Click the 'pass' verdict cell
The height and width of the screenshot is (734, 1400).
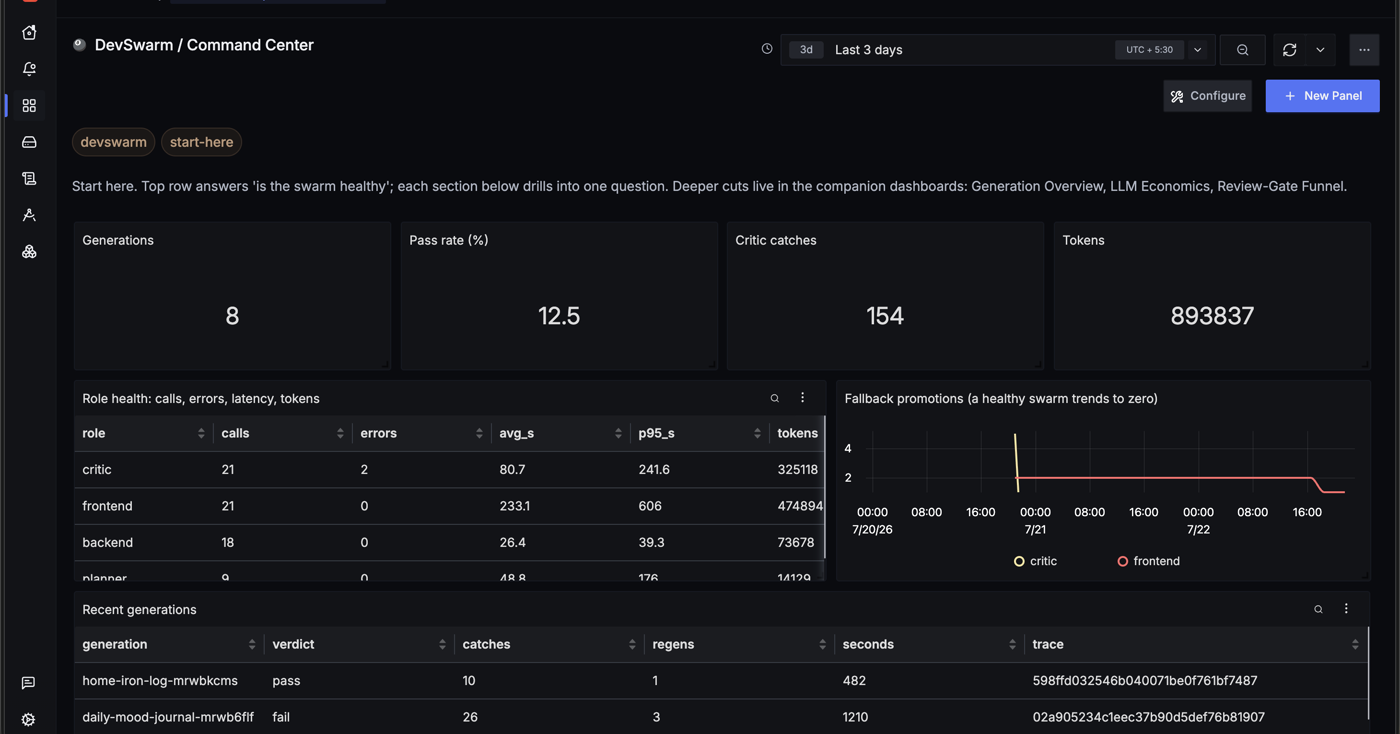click(286, 681)
